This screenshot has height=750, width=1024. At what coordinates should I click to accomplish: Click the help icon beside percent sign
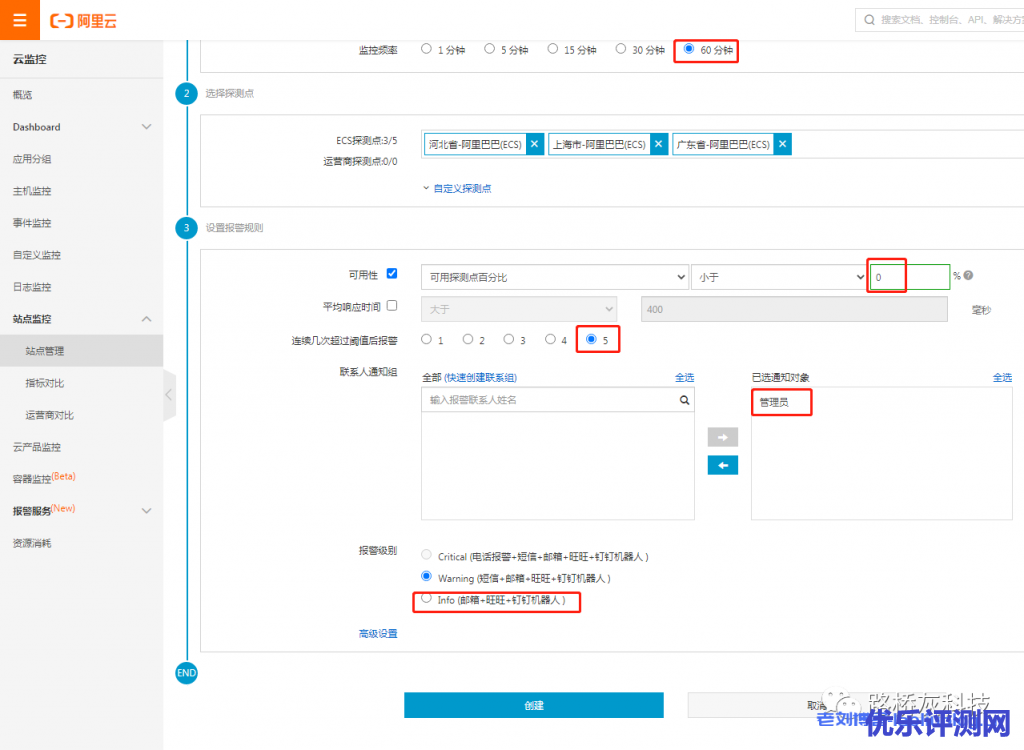tap(968, 276)
